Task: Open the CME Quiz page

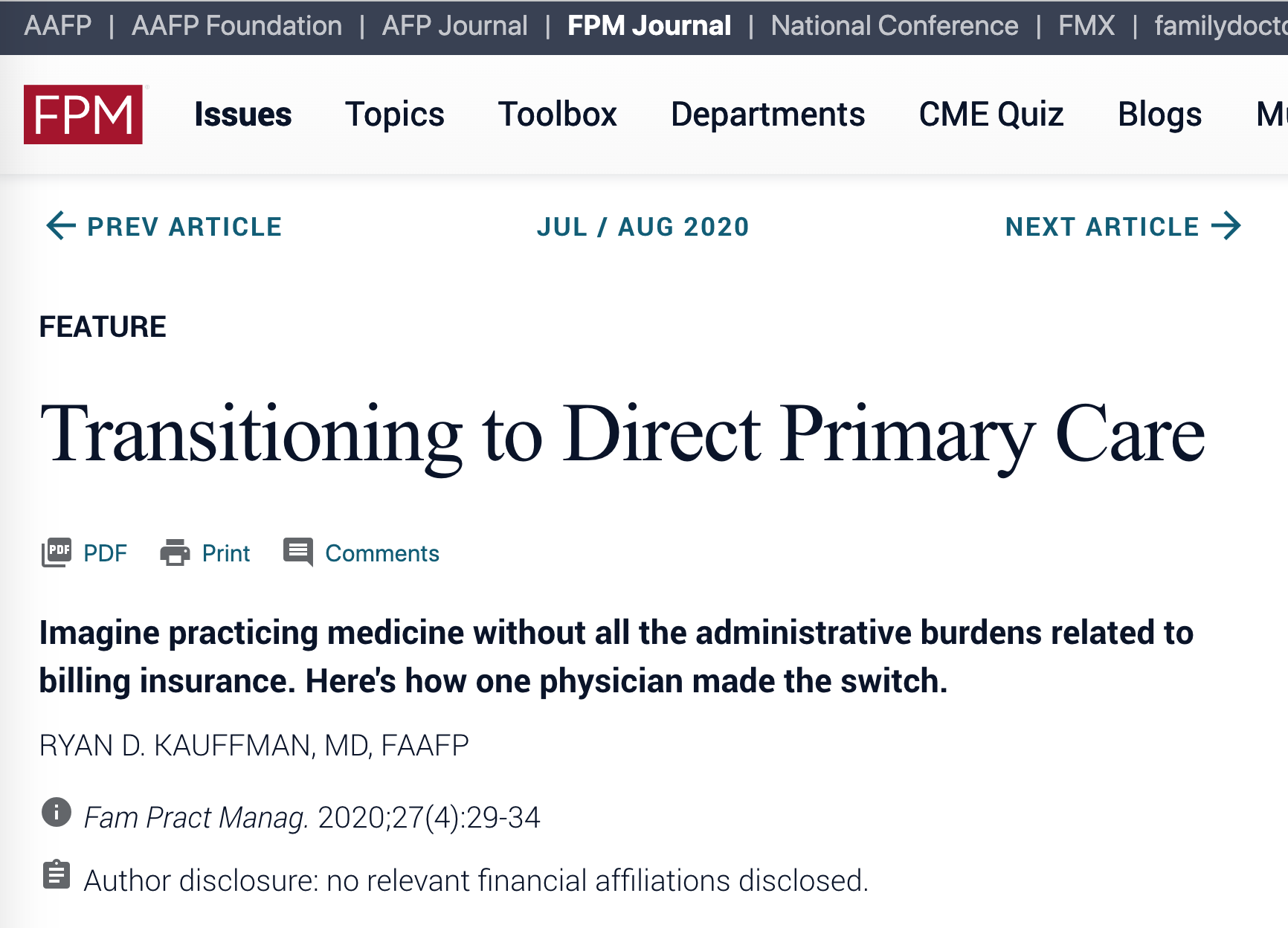Action: point(991,115)
